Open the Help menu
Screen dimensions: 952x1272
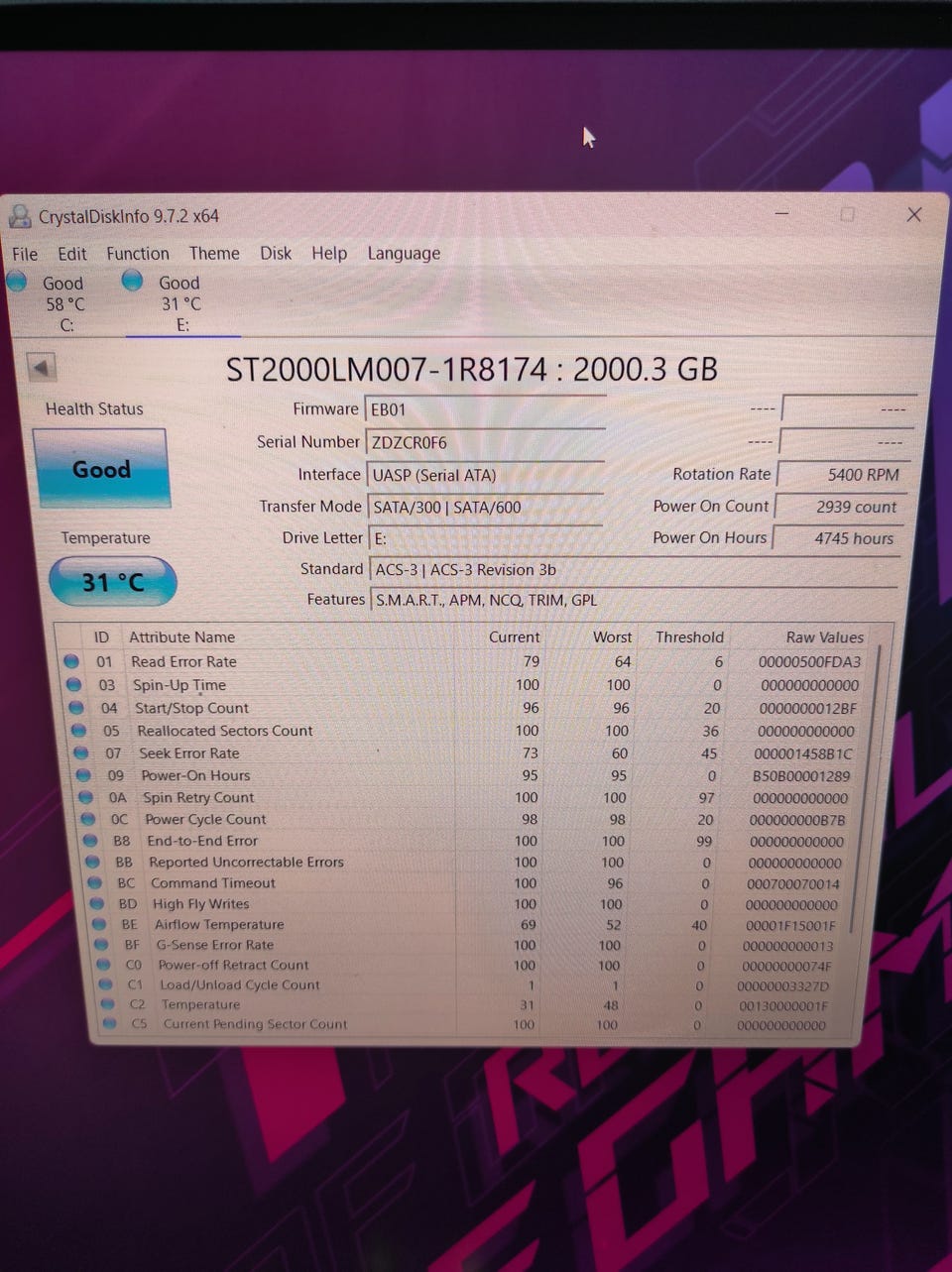tap(329, 254)
